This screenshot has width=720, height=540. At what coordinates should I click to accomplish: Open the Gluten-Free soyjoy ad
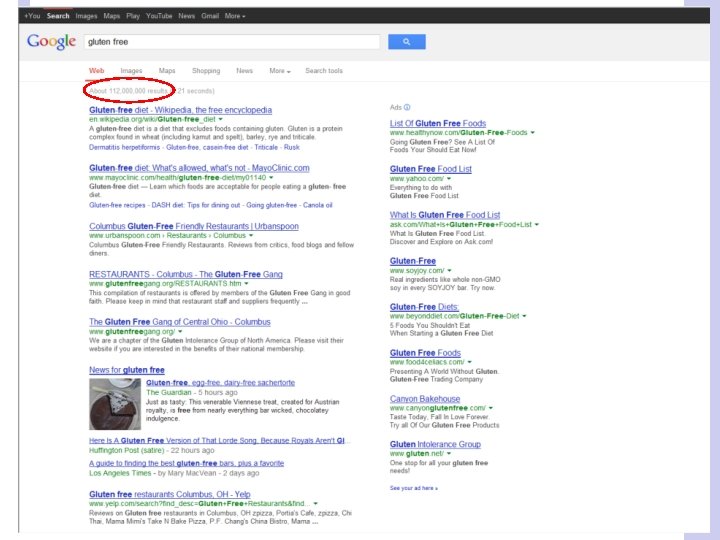[413, 261]
